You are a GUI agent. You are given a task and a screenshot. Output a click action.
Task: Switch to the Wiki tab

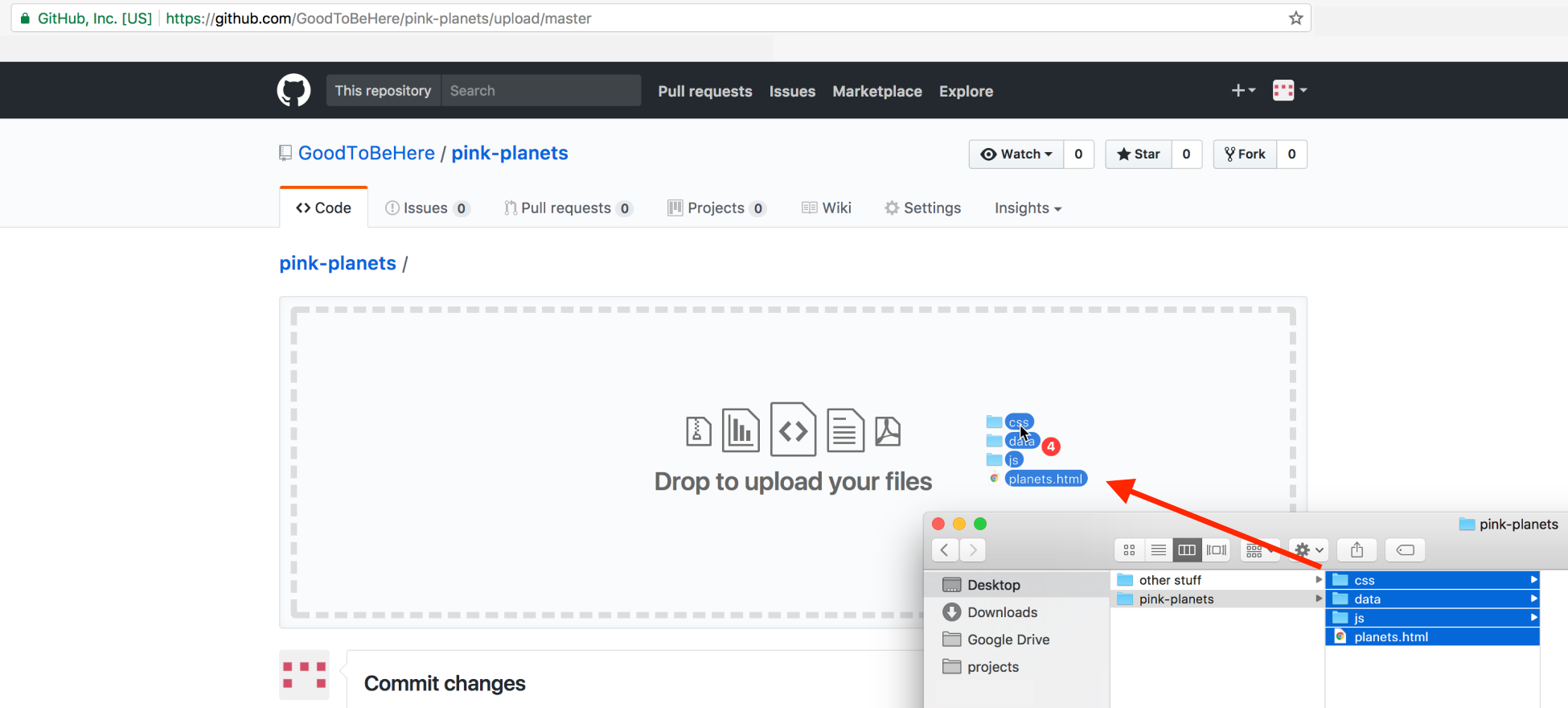click(x=827, y=208)
